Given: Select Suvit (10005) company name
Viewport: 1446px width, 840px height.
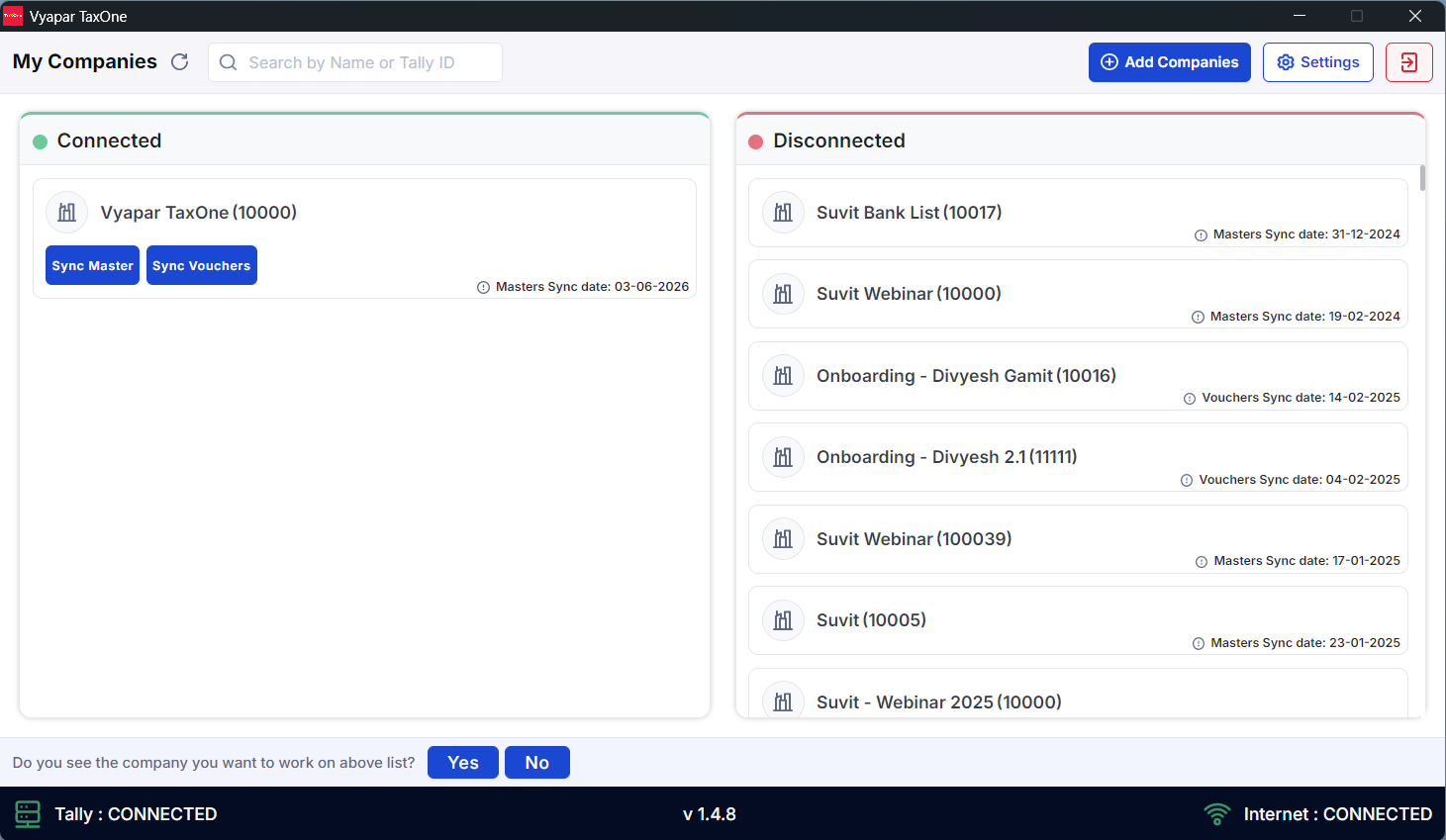Looking at the screenshot, I should pyautogui.click(x=871, y=620).
